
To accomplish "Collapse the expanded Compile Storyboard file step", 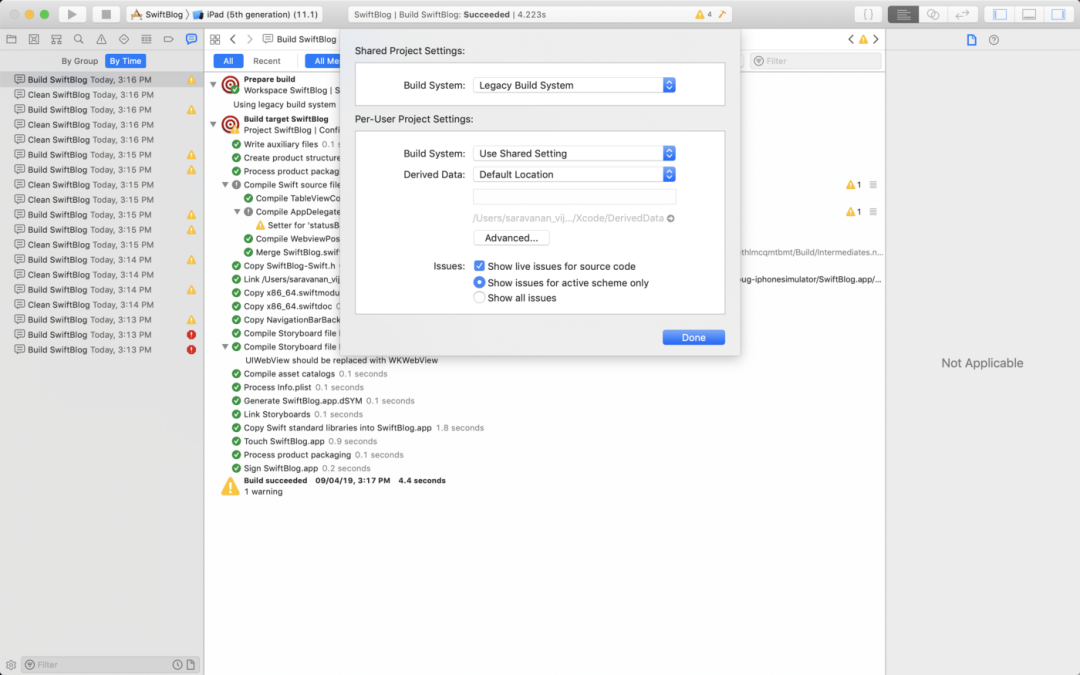I will (225, 346).
